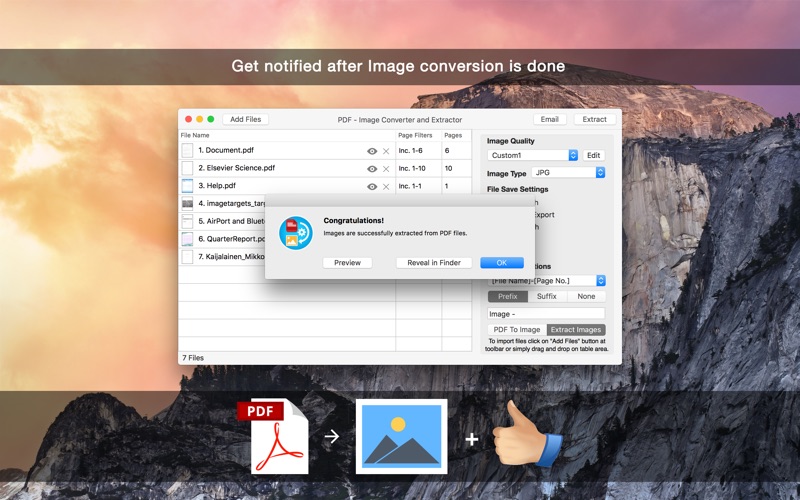800x500 pixels.
Task: Click the Help.pdf thumbnail icon
Action: coord(188,186)
